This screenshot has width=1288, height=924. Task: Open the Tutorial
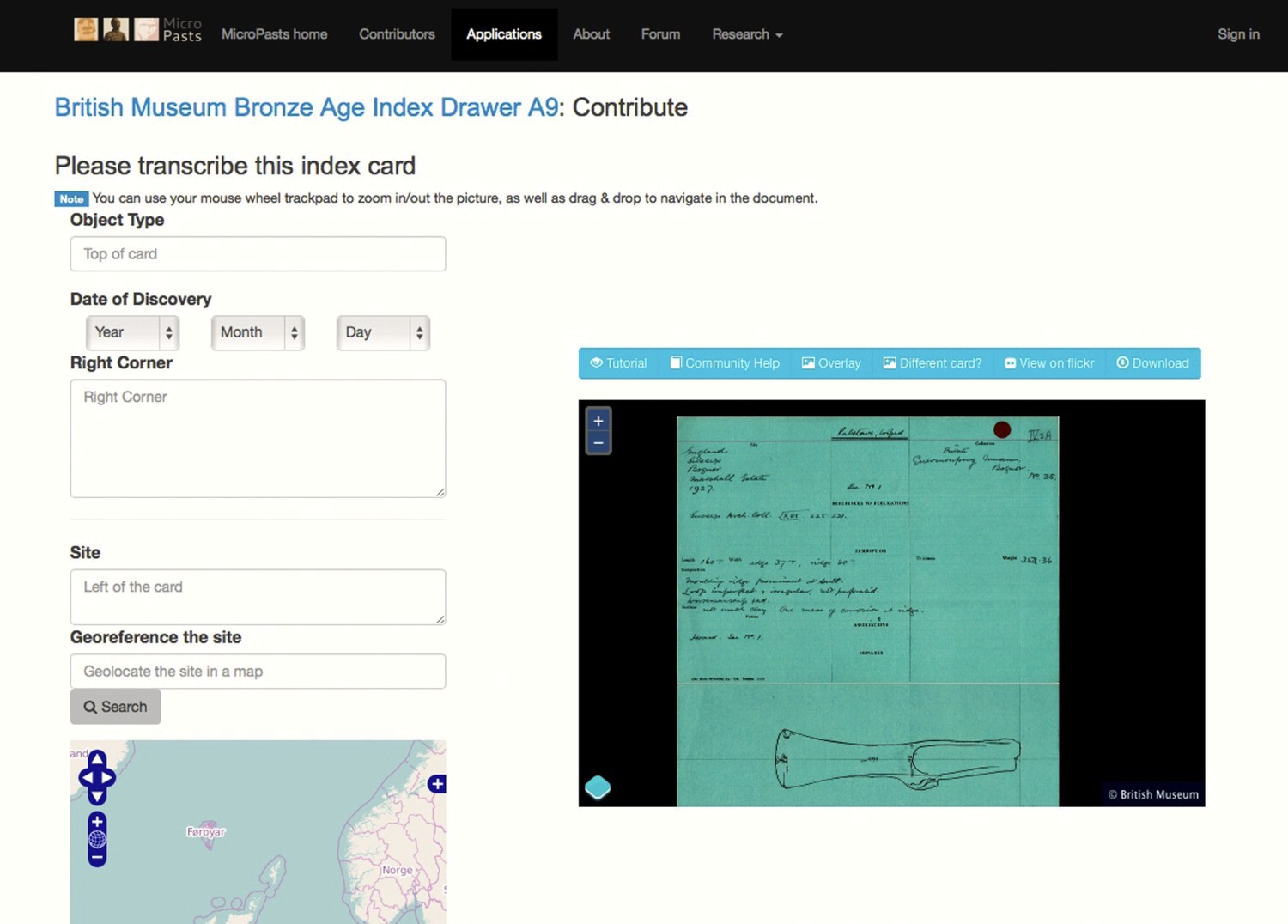pyautogui.click(x=618, y=363)
